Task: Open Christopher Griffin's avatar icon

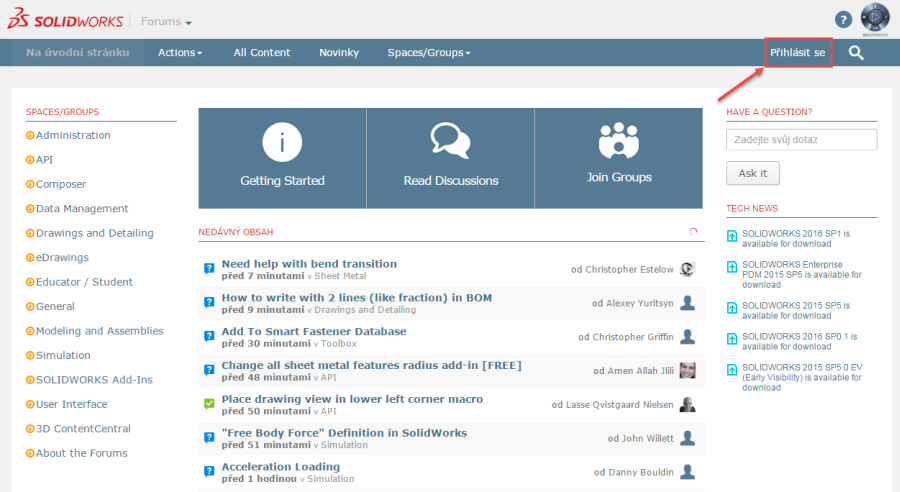Action: pos(687,336)
